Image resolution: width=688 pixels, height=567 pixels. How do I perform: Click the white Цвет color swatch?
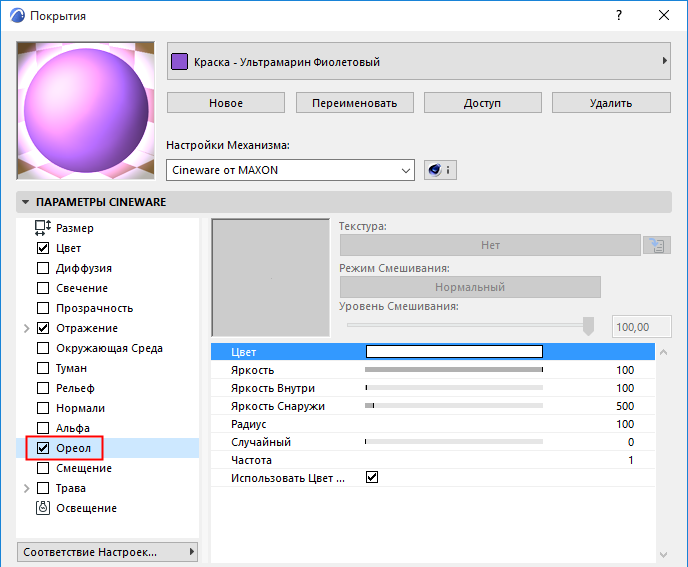(x=454, y=352)
